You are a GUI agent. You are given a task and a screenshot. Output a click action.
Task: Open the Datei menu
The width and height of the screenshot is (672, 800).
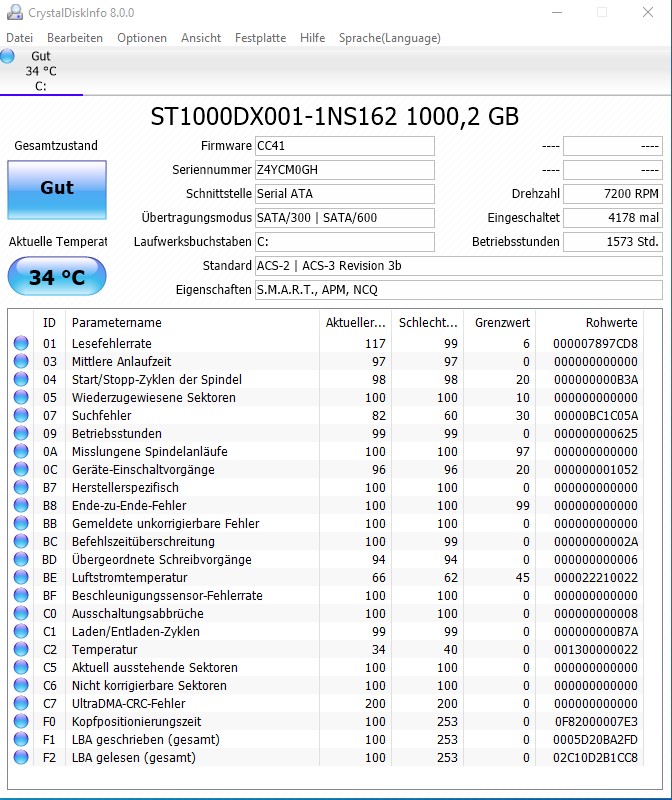pyautogui.click(x=19, y=38)
